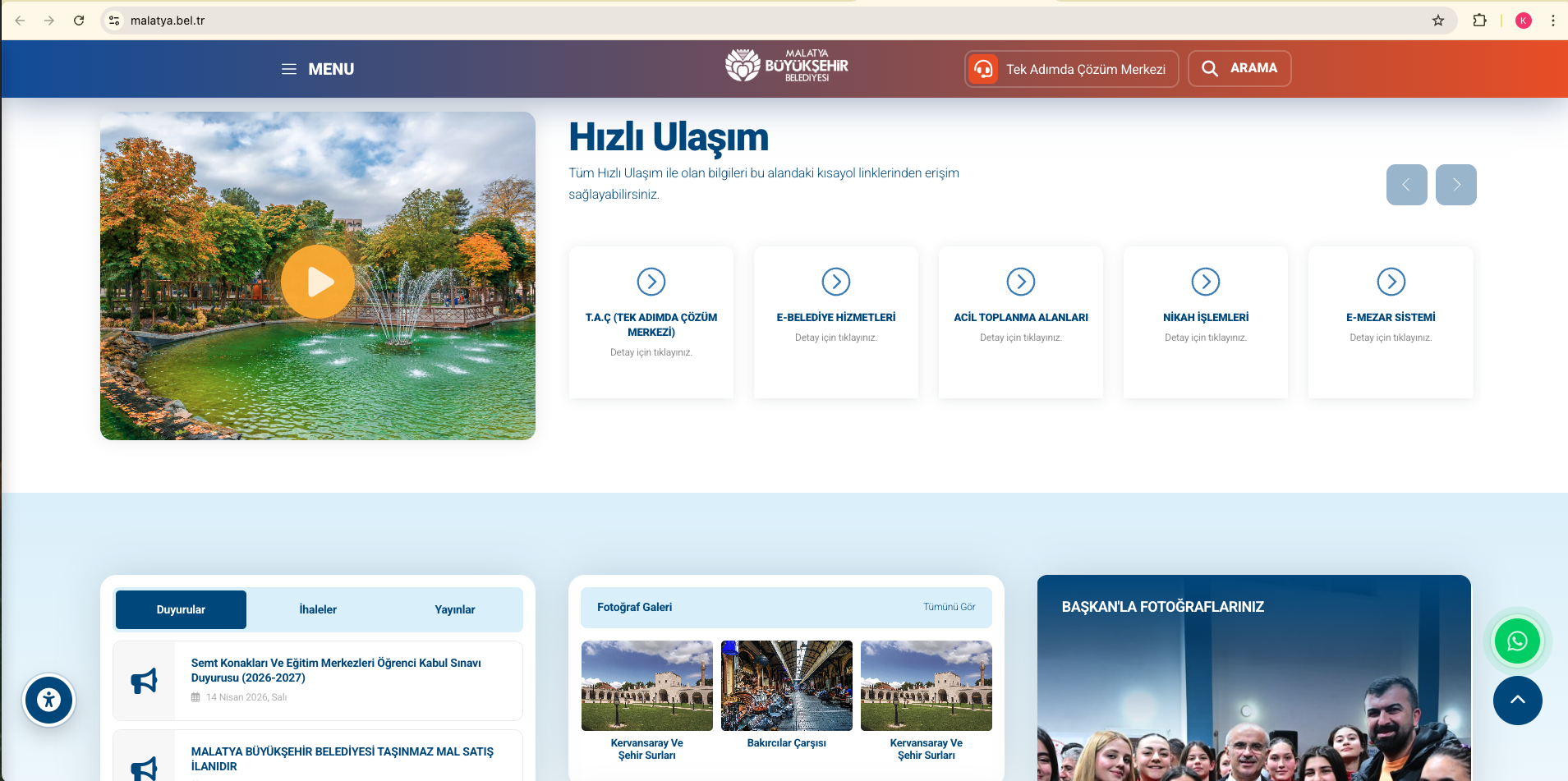Click Tümünü Gör in Fotoğraf Galeri

[x=949, y=607]
